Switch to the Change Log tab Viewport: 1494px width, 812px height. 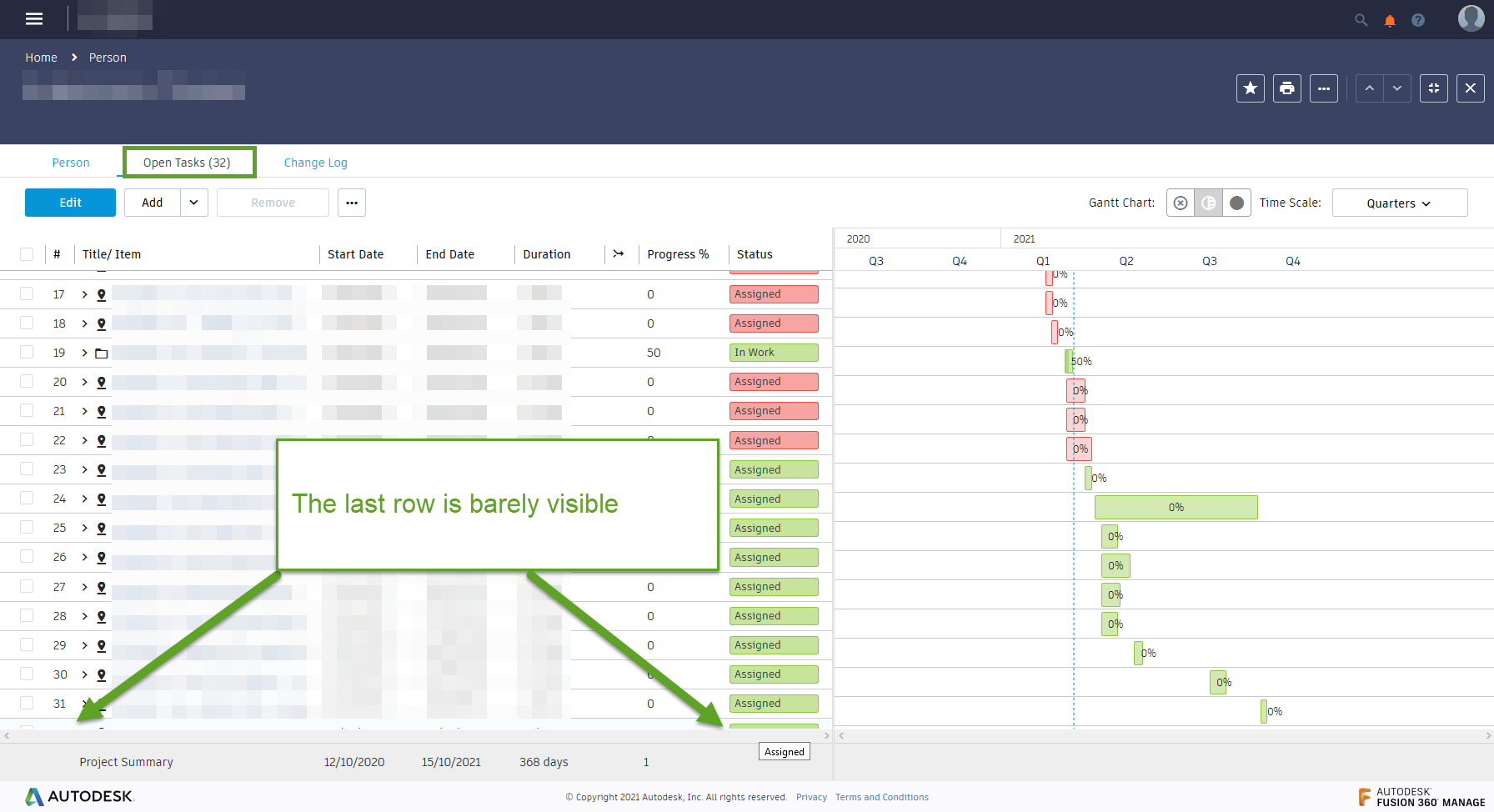tap(315, 163)
